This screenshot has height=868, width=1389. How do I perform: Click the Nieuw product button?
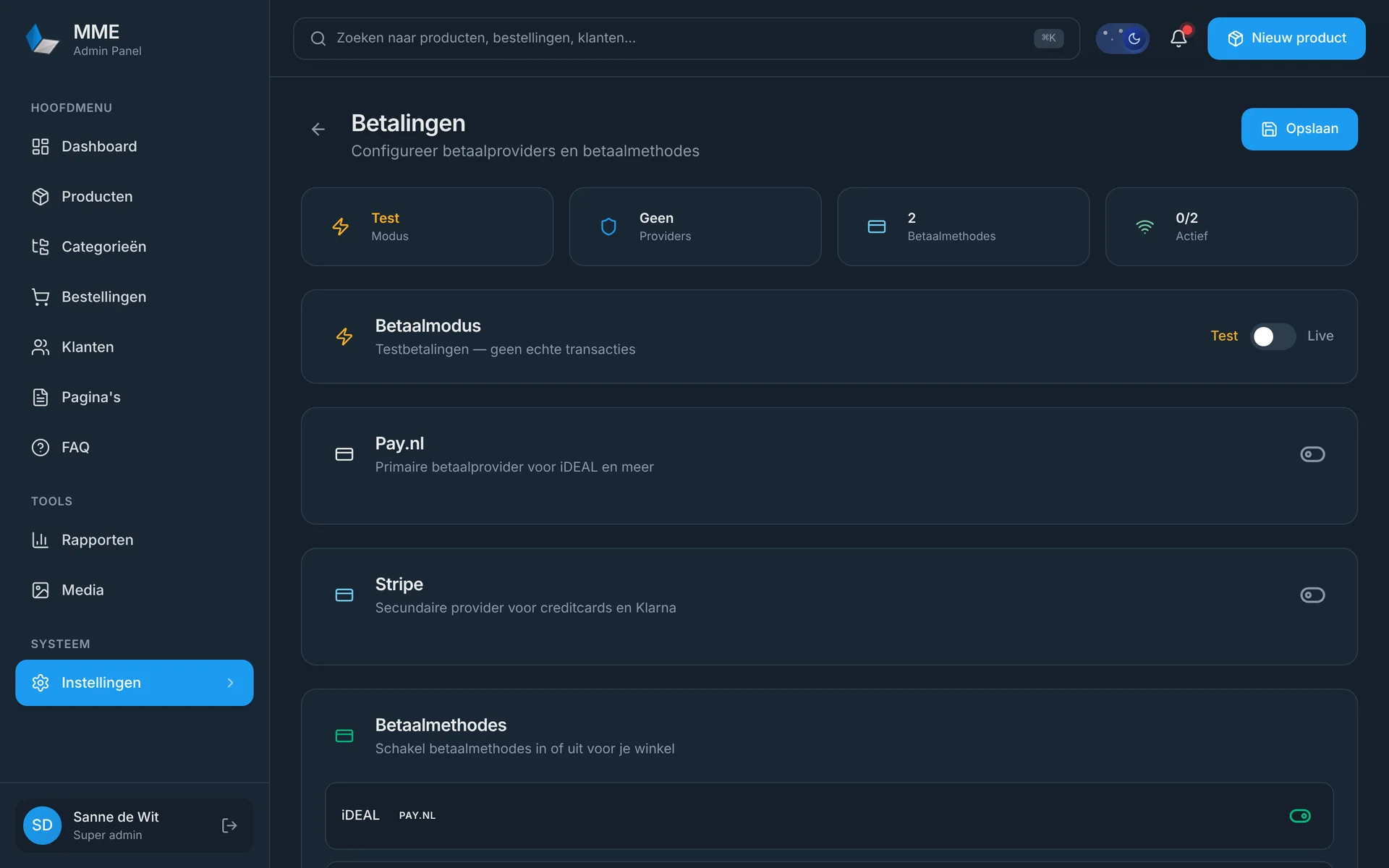1286,38
